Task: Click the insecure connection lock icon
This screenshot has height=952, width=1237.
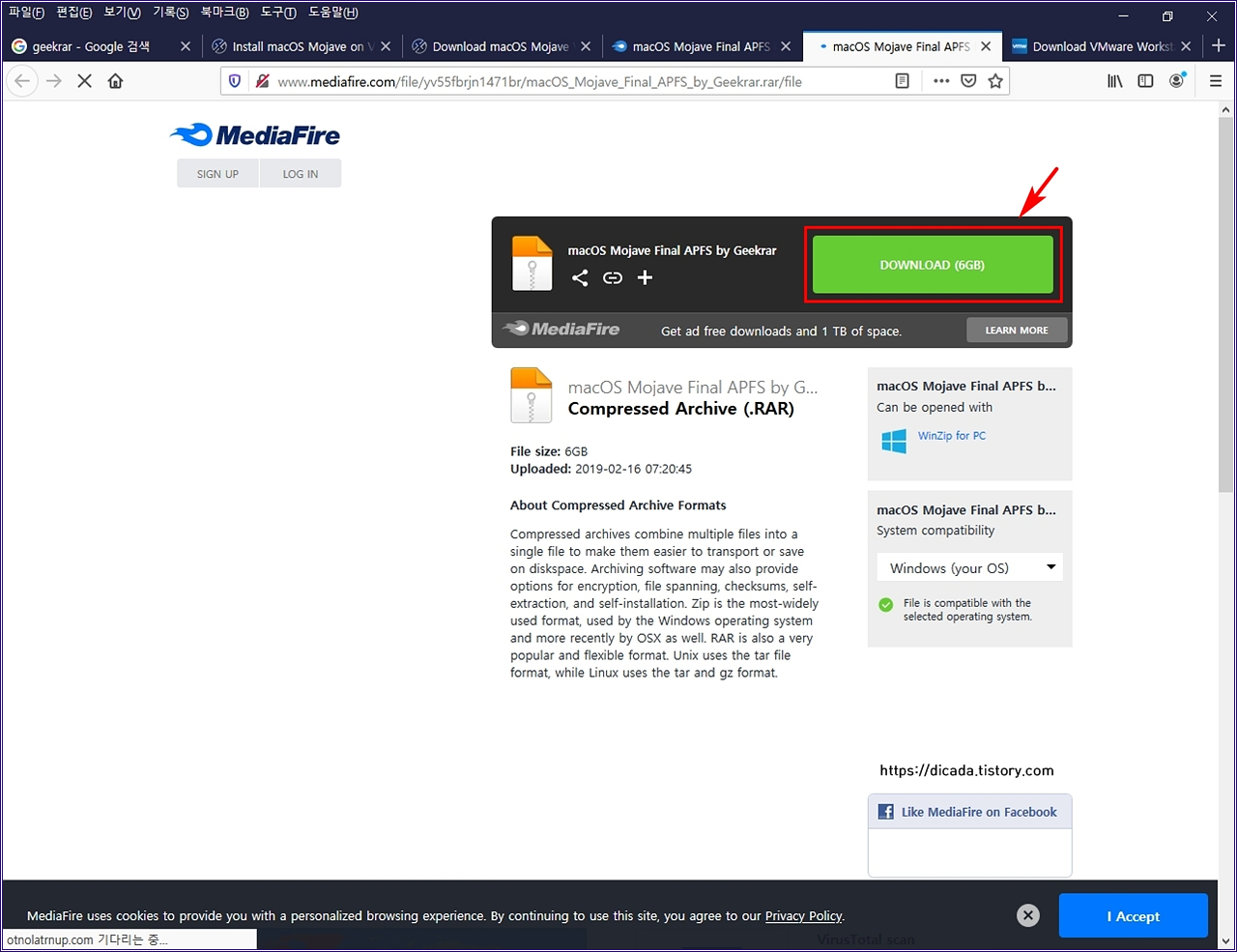Action: point(262,81)
